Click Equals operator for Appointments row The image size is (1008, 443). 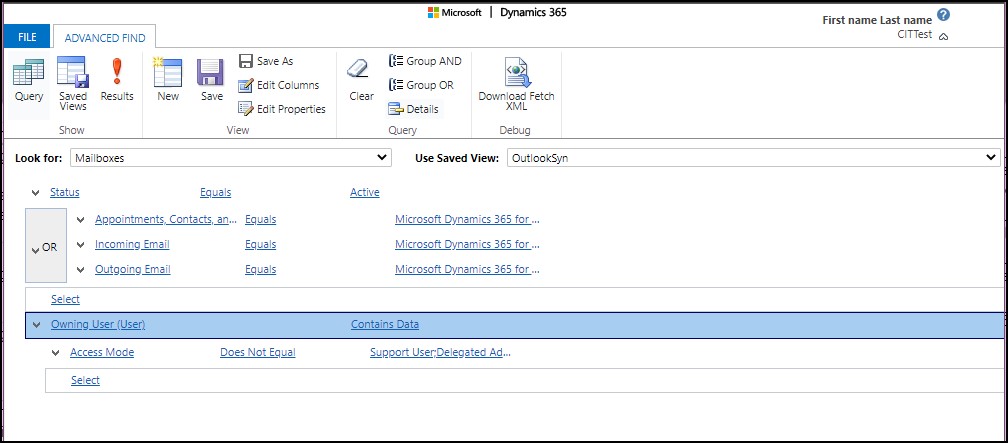(260, 219)
